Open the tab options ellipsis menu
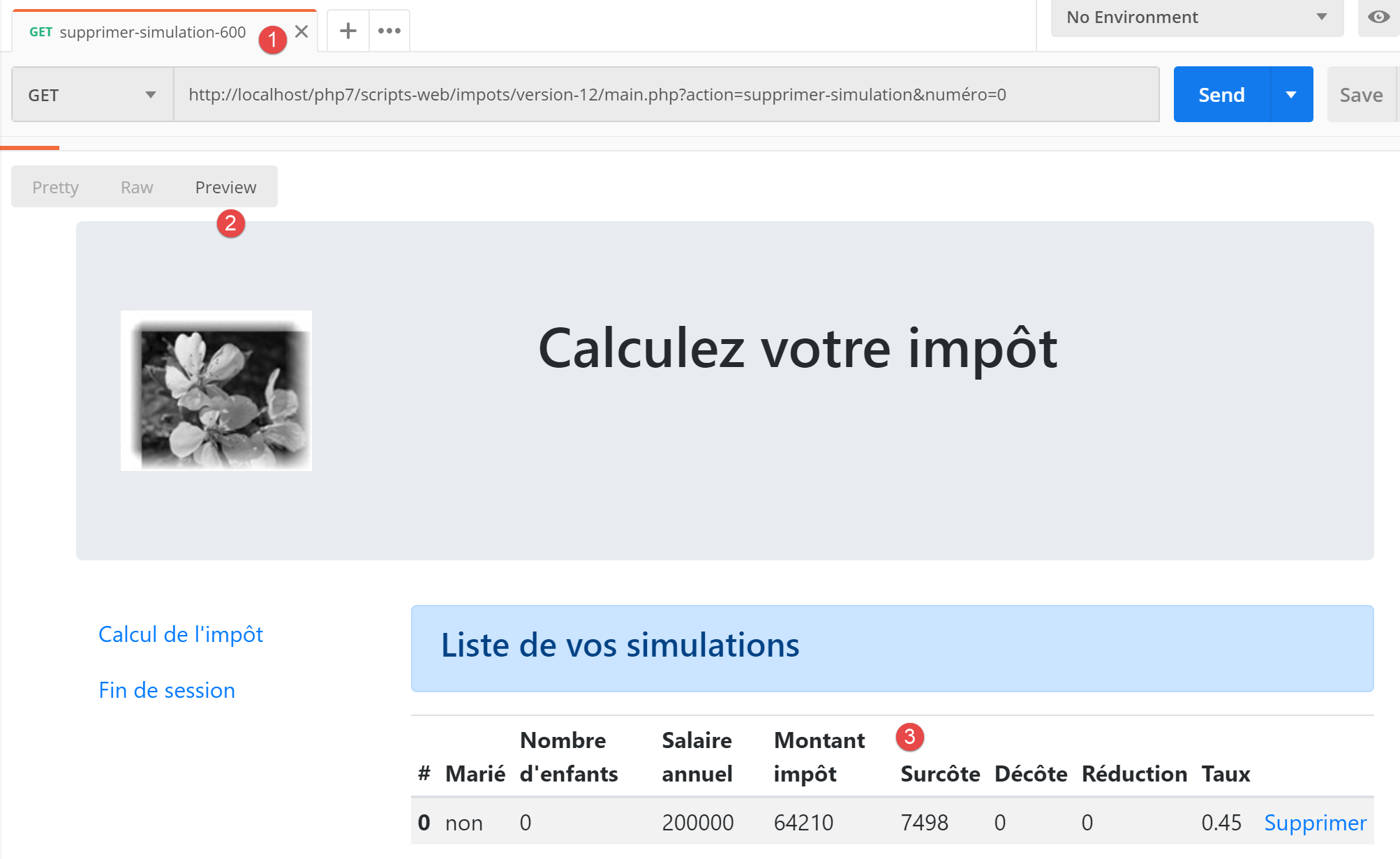The width and height of the screenshot is (1400, 859). point(389,31)
